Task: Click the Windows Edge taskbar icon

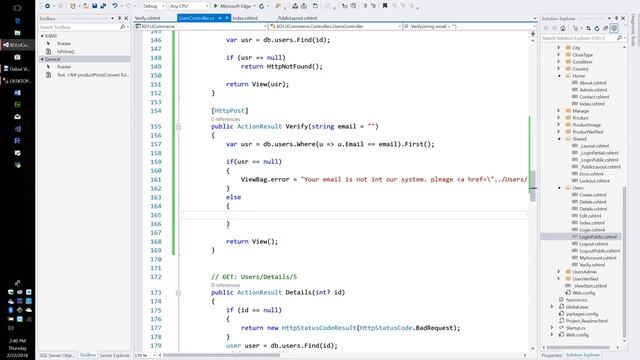Action: (x=17, y=20)
